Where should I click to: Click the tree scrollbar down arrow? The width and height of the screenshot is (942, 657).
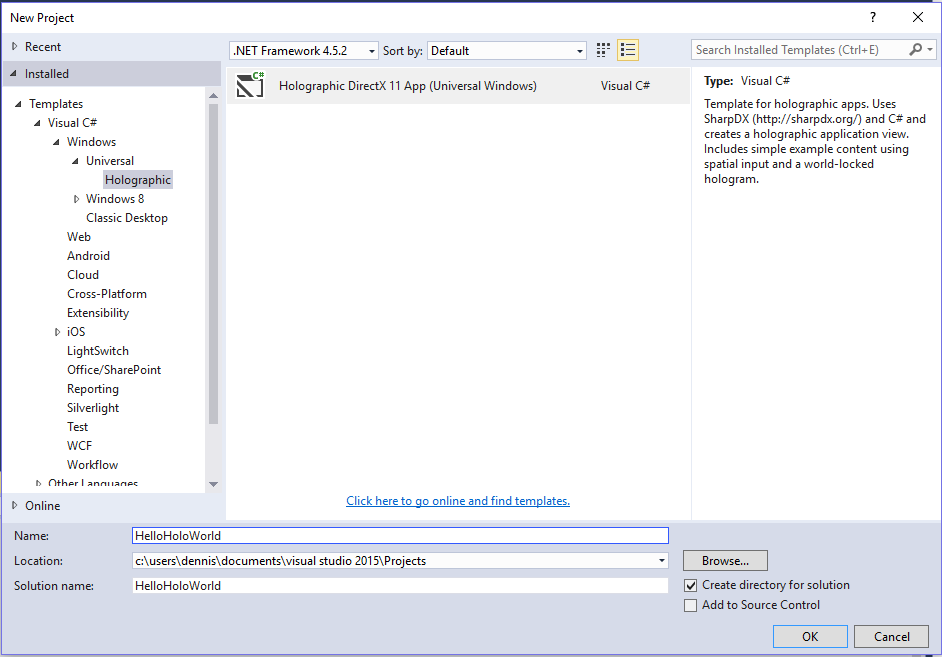point(213,484)
